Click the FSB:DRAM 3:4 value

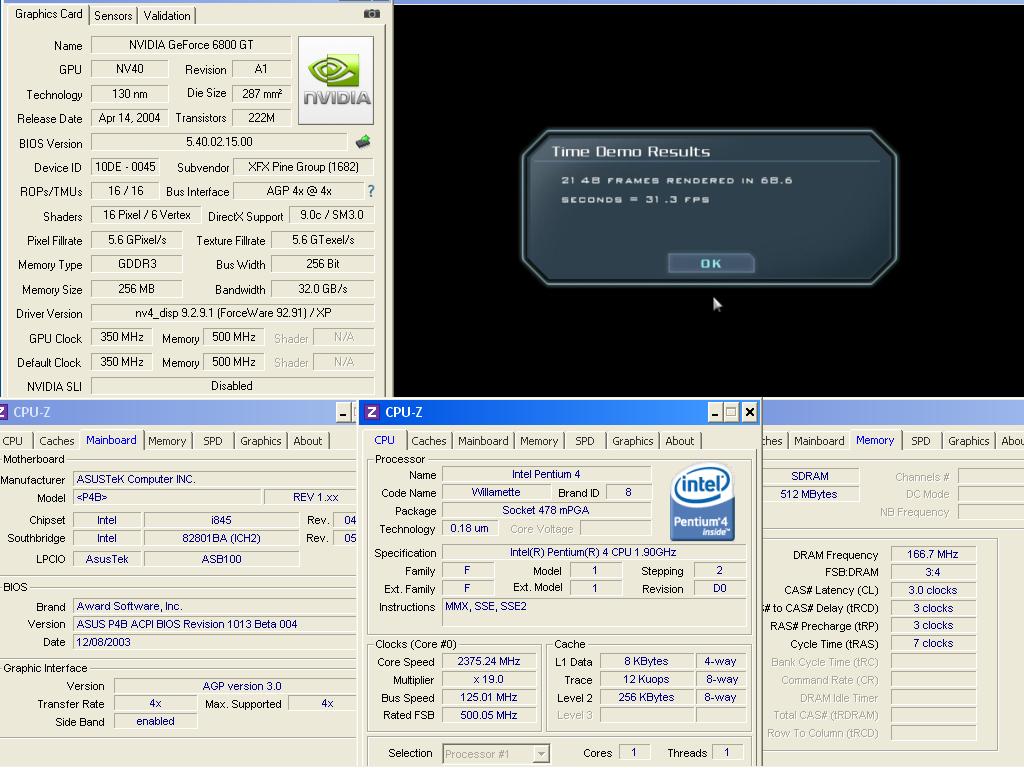coord(933,572)
